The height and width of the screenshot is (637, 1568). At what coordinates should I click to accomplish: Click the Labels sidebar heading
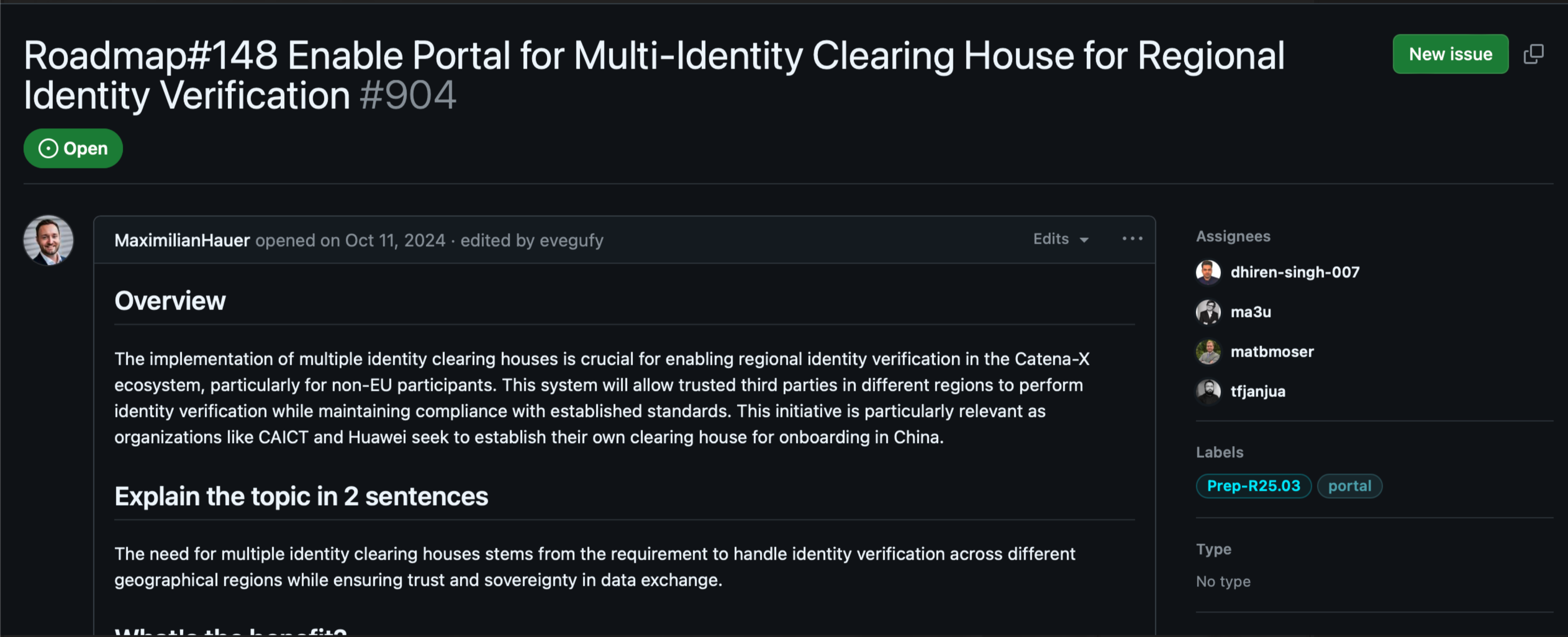pyautogui.click(x=1219, y=453)
